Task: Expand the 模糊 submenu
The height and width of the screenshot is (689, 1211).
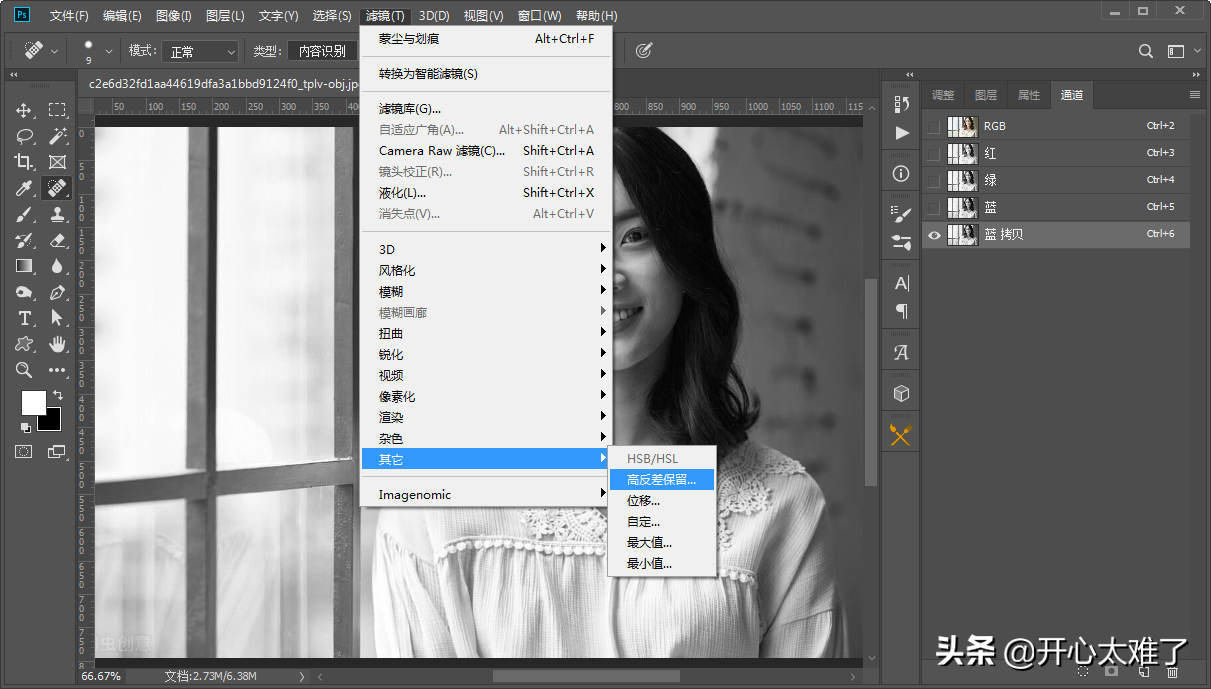Action: coord(486,291)
